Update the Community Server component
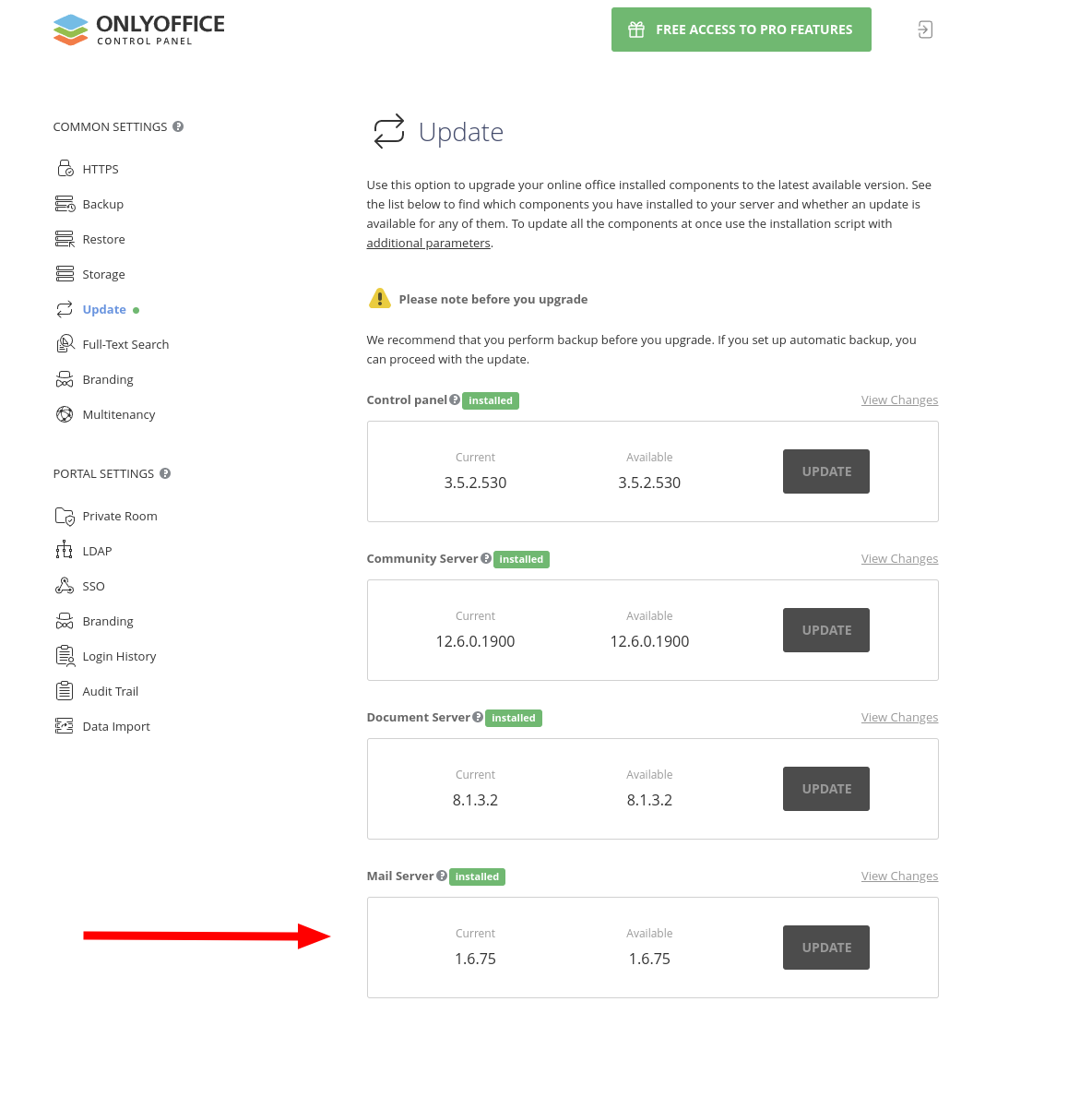The height and width of the screenshot is (1097, 1092). pyautogui.click(x=826, y=630)
